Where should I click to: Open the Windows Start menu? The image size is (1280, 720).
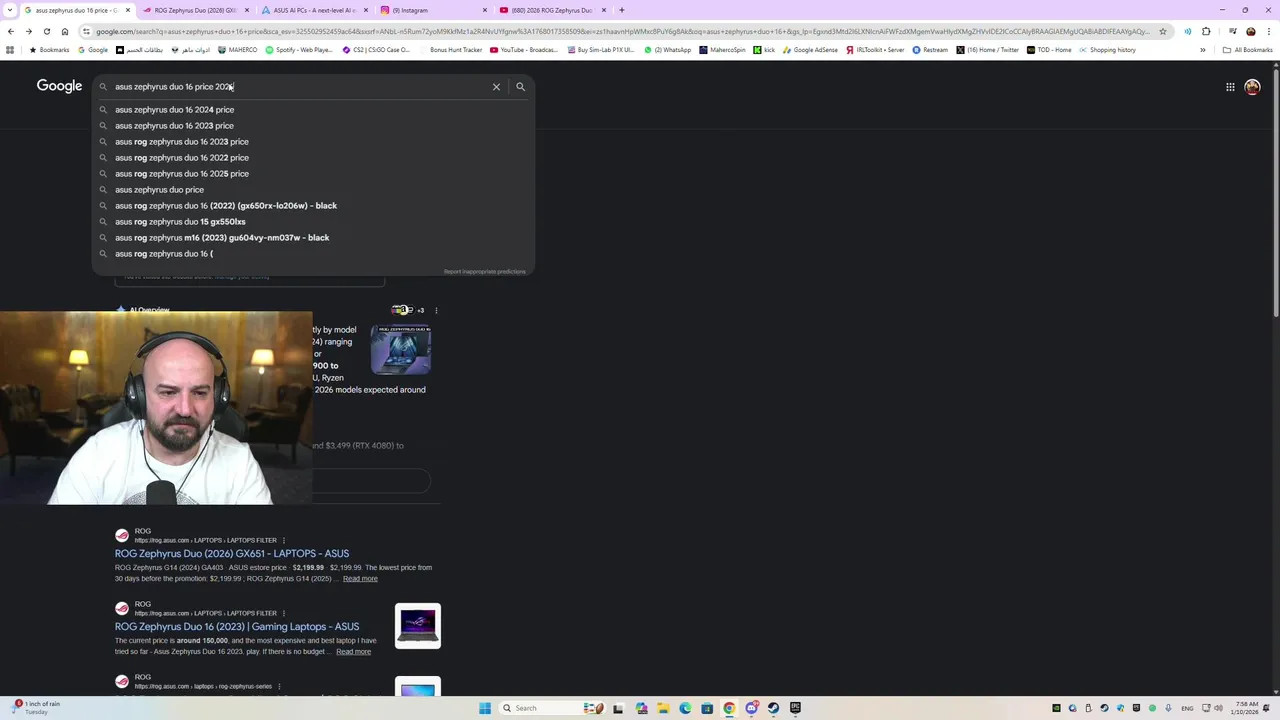(x=485, y=708)
